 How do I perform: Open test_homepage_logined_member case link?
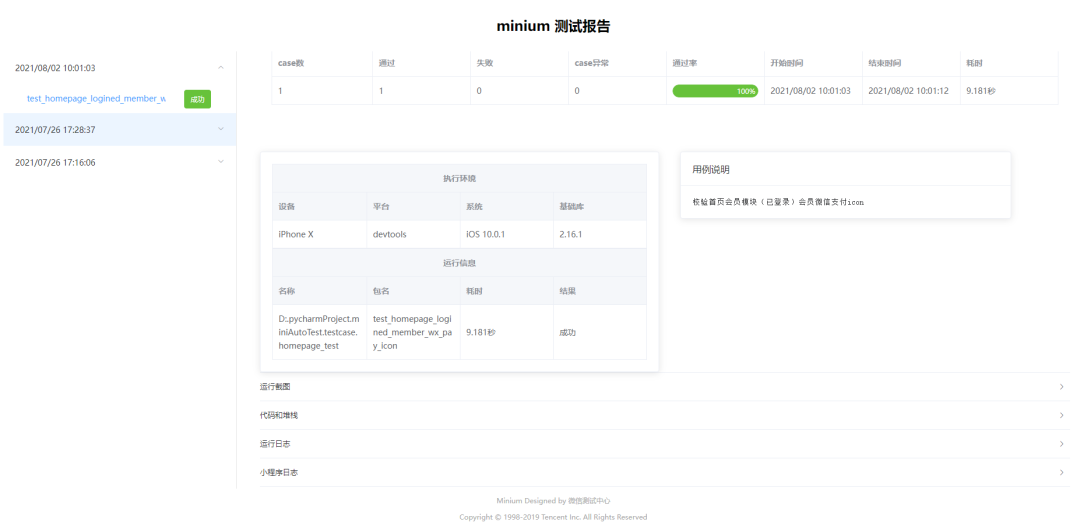point(96,99)
